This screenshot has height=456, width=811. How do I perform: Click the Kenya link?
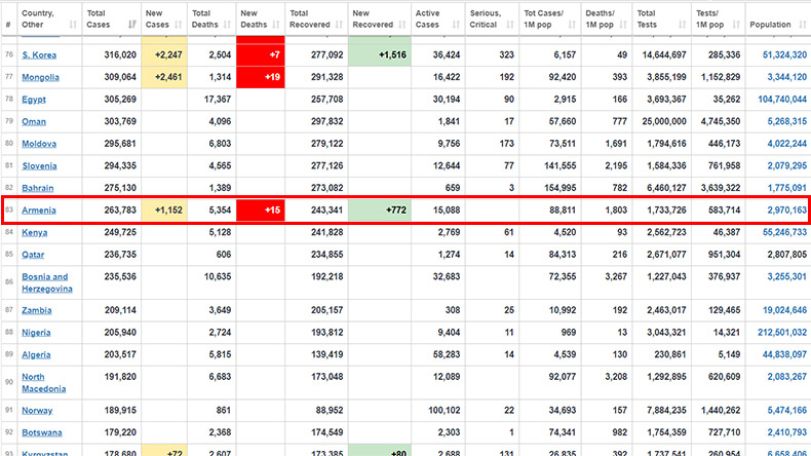pyautogui.click(x=34, y=233)
